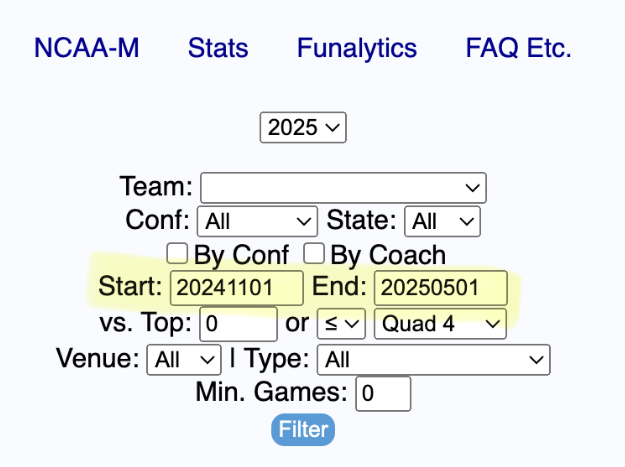625x467 pixels.
Task: Click the Min. Games input field
Action: 383,394
